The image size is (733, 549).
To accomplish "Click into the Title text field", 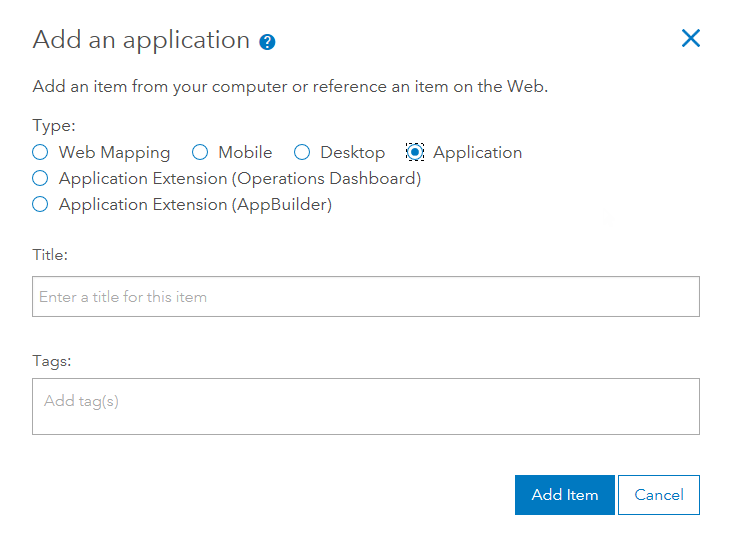I will [365, 297].
